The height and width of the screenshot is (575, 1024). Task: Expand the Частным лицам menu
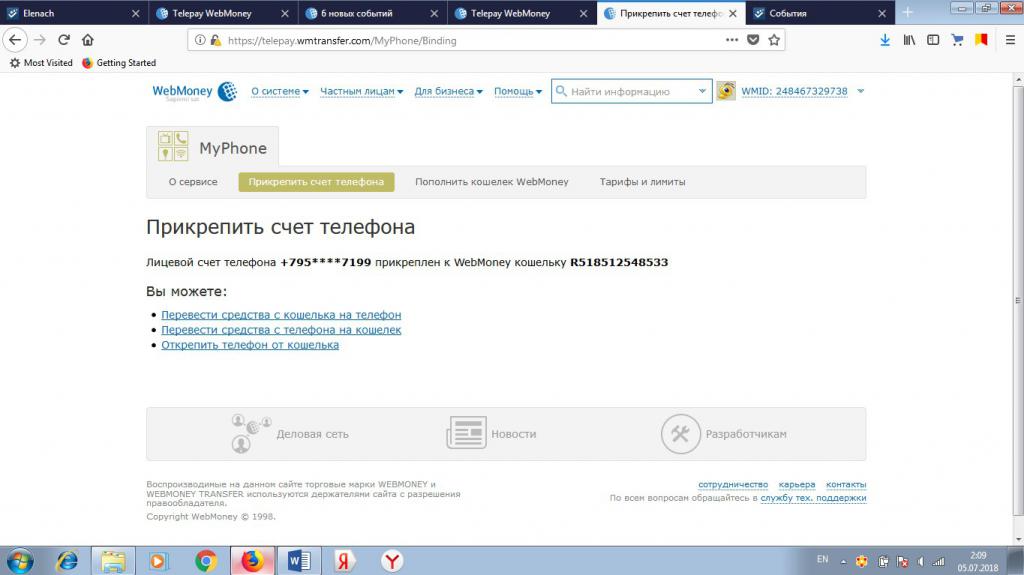pos(361,91)
